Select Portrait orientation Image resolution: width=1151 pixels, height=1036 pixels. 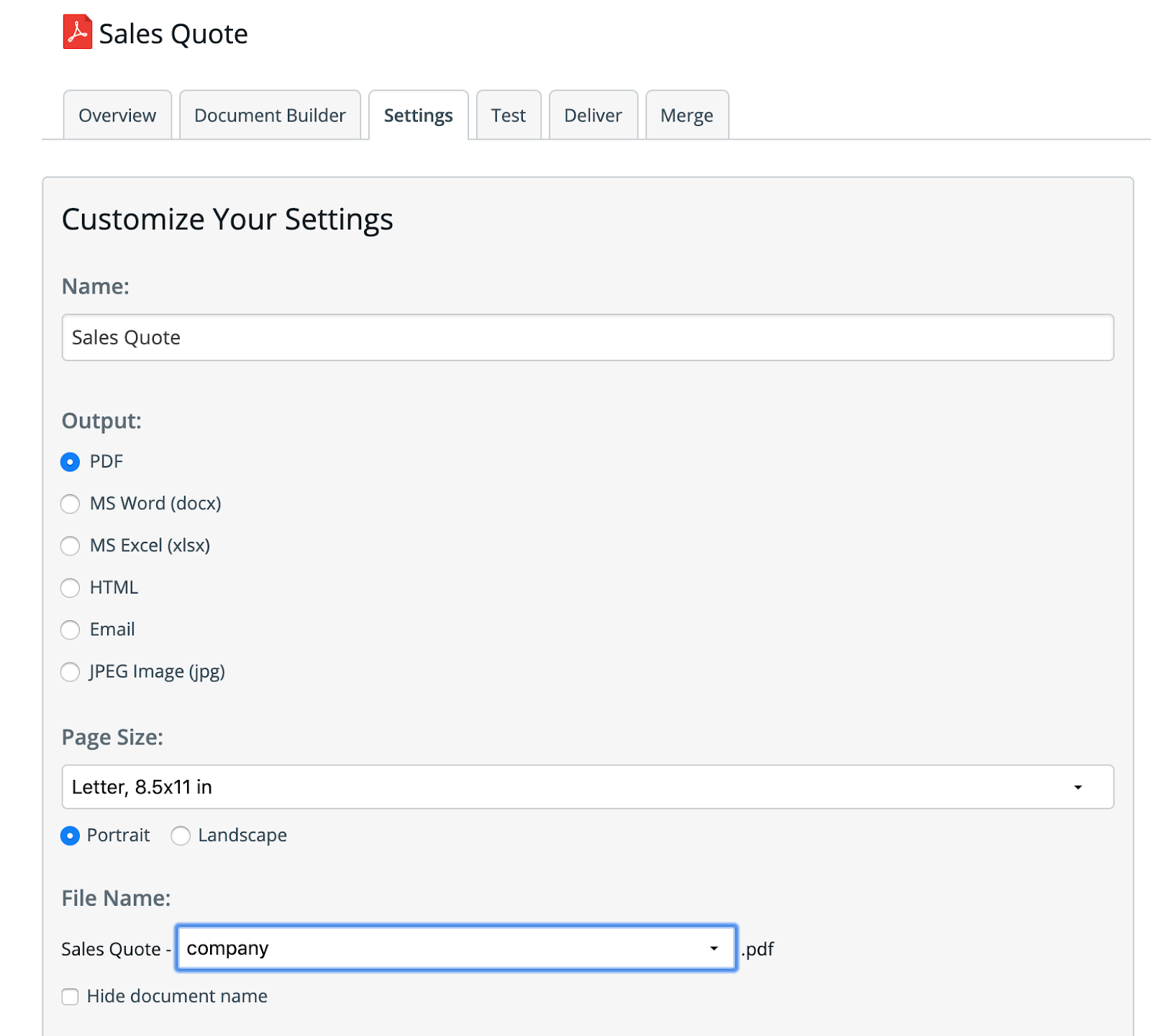[x=70, y=836]
